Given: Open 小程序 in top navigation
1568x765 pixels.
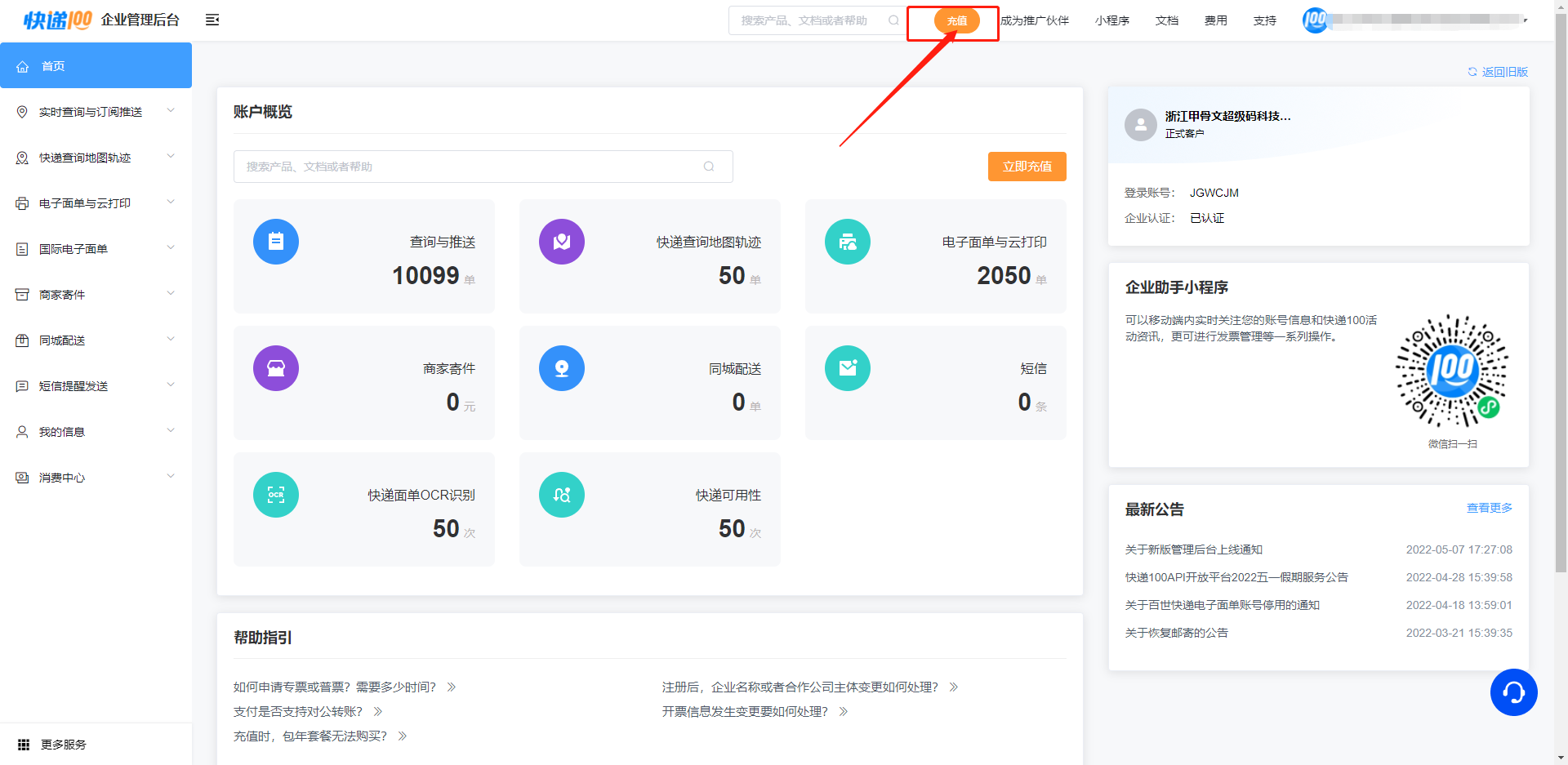Looking at the screenshot, I should [1112, 20].
